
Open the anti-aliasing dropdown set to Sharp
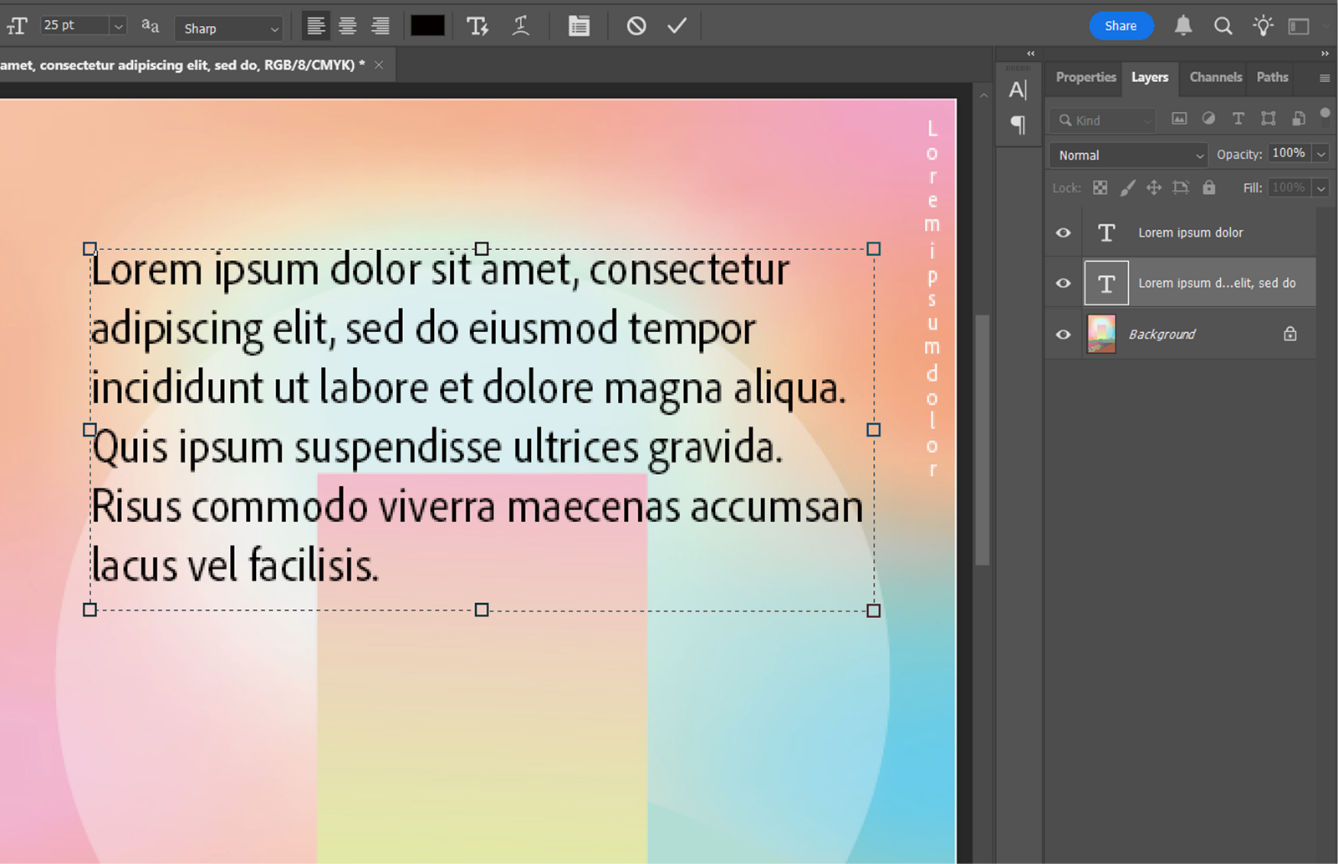pos(228,28)
